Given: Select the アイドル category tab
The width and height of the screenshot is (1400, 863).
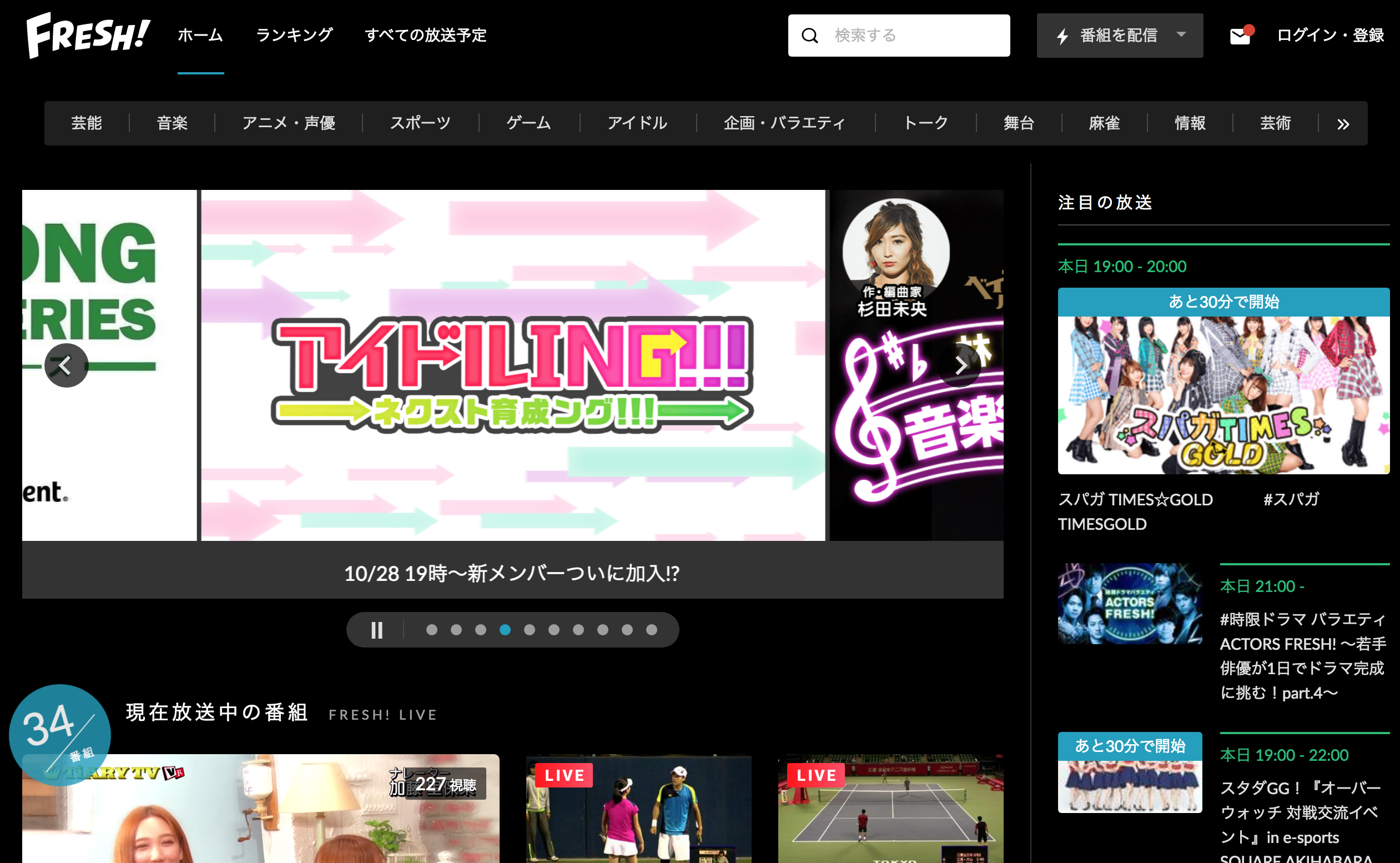Looking at the screenshot, I should [x=639, y=123].
